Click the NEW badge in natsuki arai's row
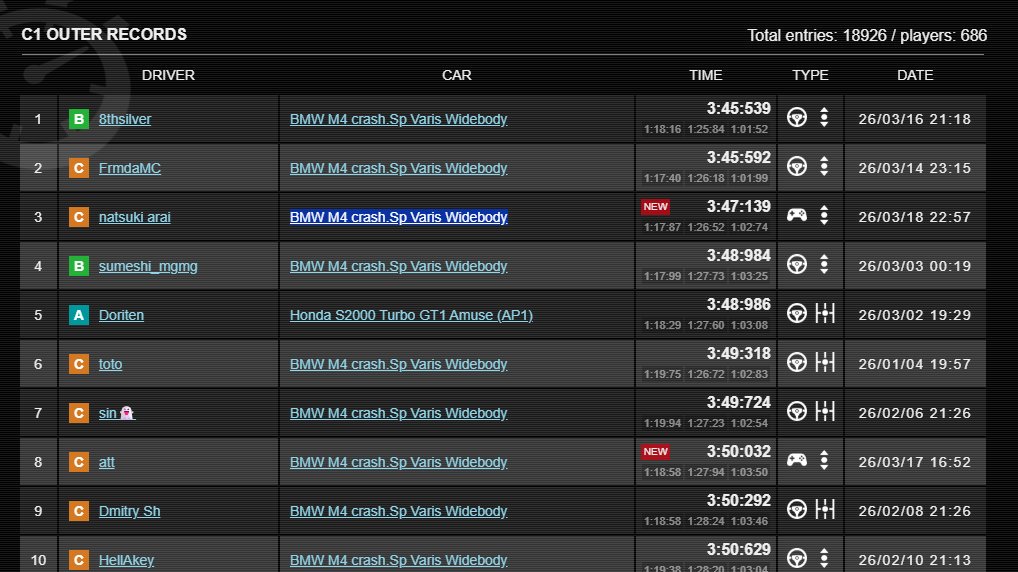Screen dimensions: 1018x572 pyautogui.click(x=655, y=206)
